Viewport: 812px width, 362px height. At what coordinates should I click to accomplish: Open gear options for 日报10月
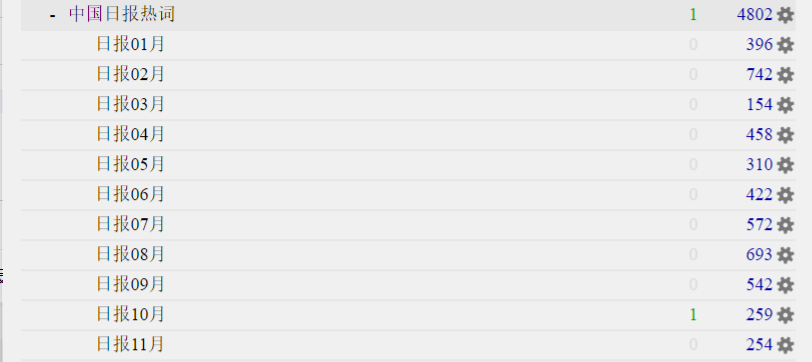[x=786, y=315]
